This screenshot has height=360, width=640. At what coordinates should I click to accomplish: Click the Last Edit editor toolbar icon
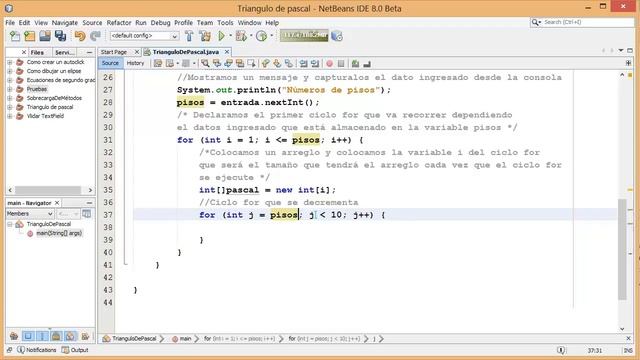(x=158, y=63)
